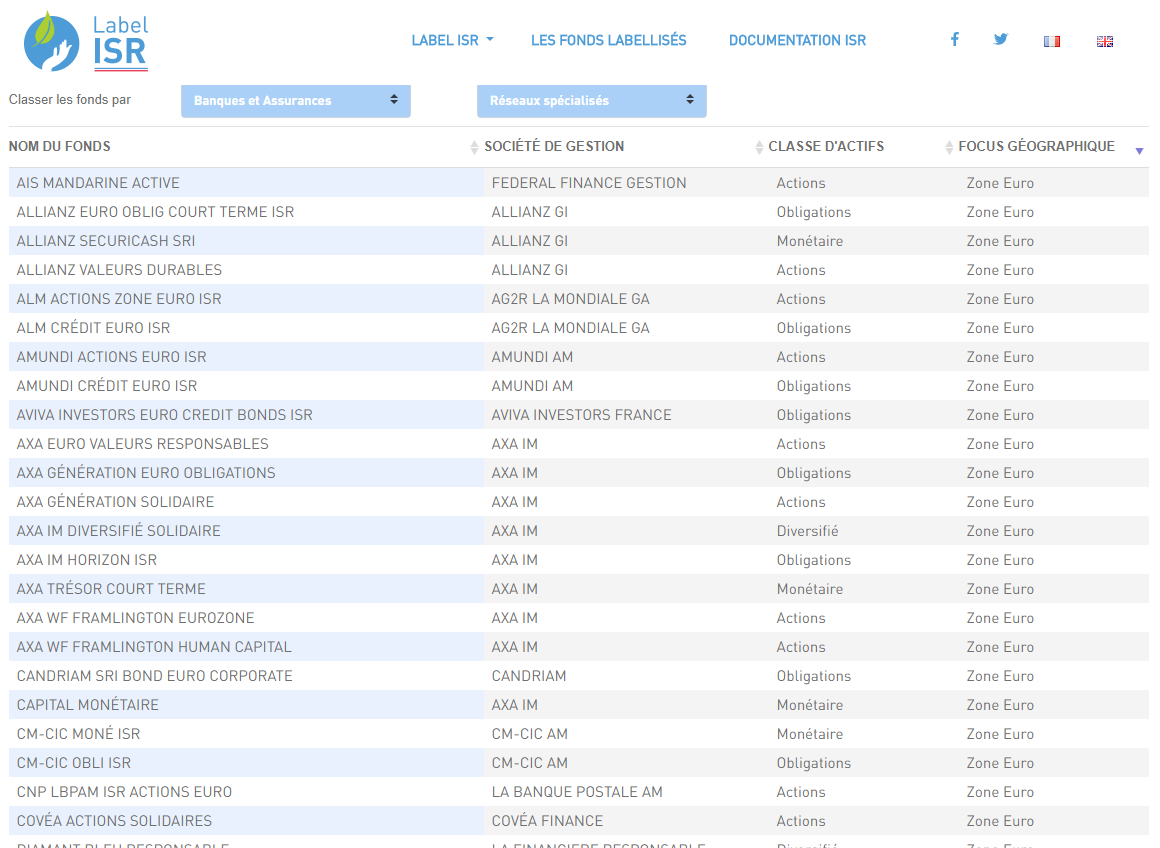
Task: Open Documentation ISR menu item
Action: [x=797, y=41]
